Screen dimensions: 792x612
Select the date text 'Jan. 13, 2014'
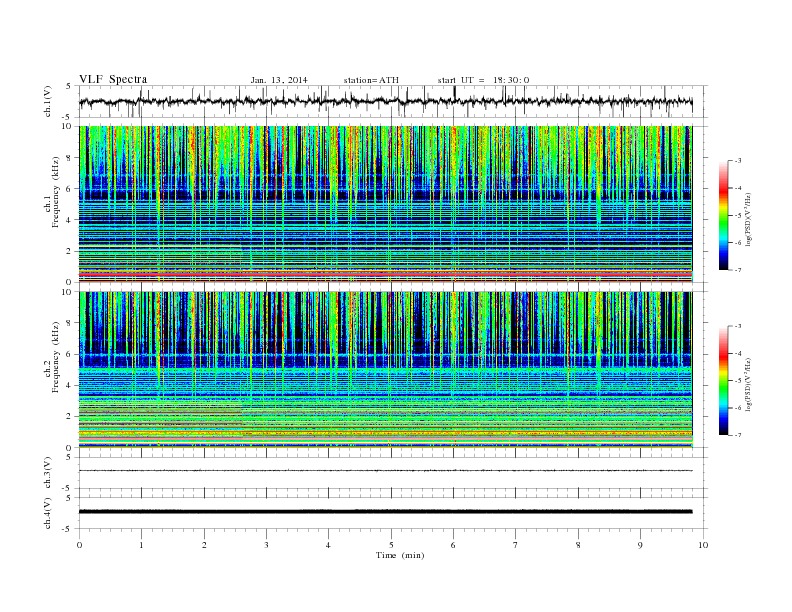tap(279, 80)
